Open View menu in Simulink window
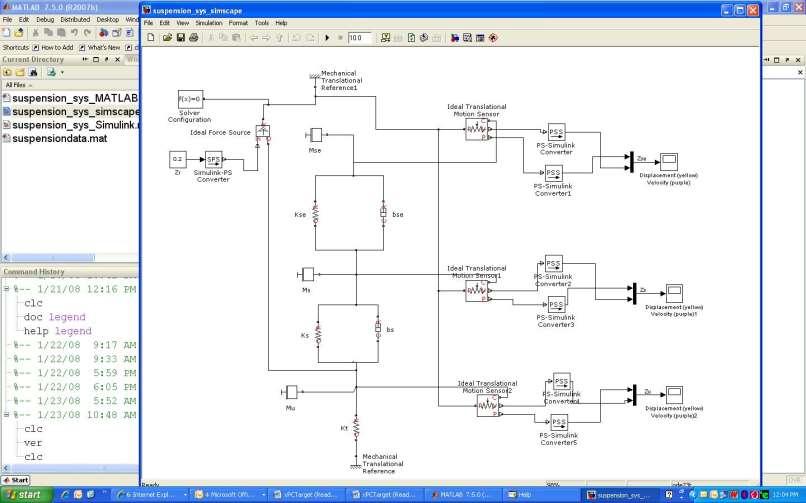The image size is (806, 503). (182, 23)
